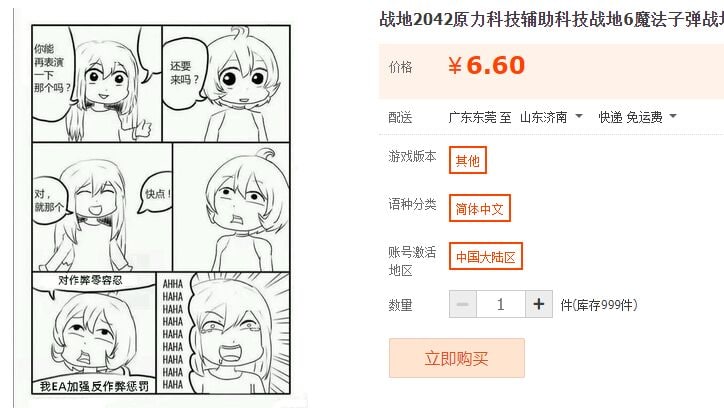Click the arrow beside 山东济南

[x=579, y=116]
